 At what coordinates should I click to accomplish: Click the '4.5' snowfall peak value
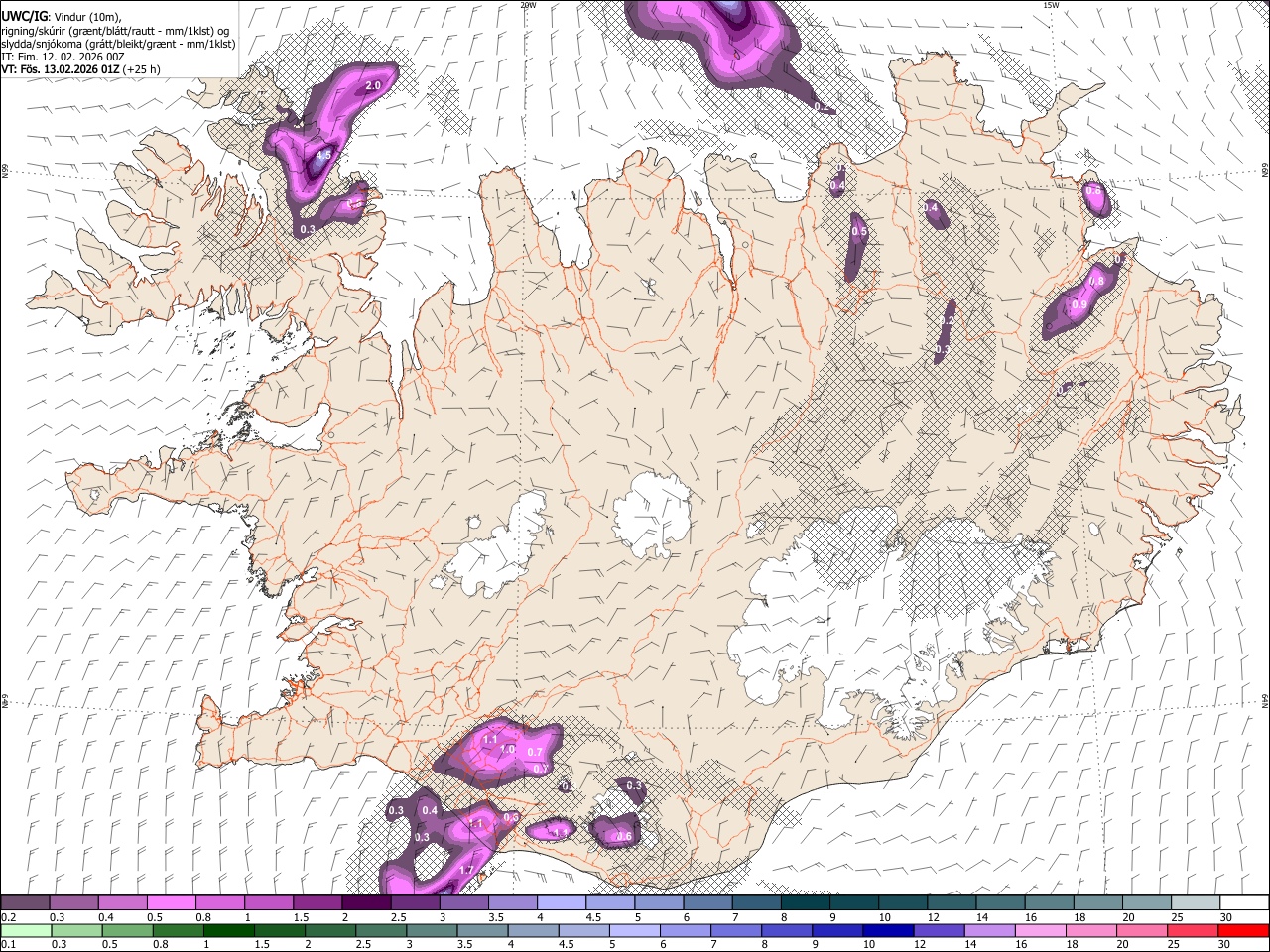[x=323, y=155]
